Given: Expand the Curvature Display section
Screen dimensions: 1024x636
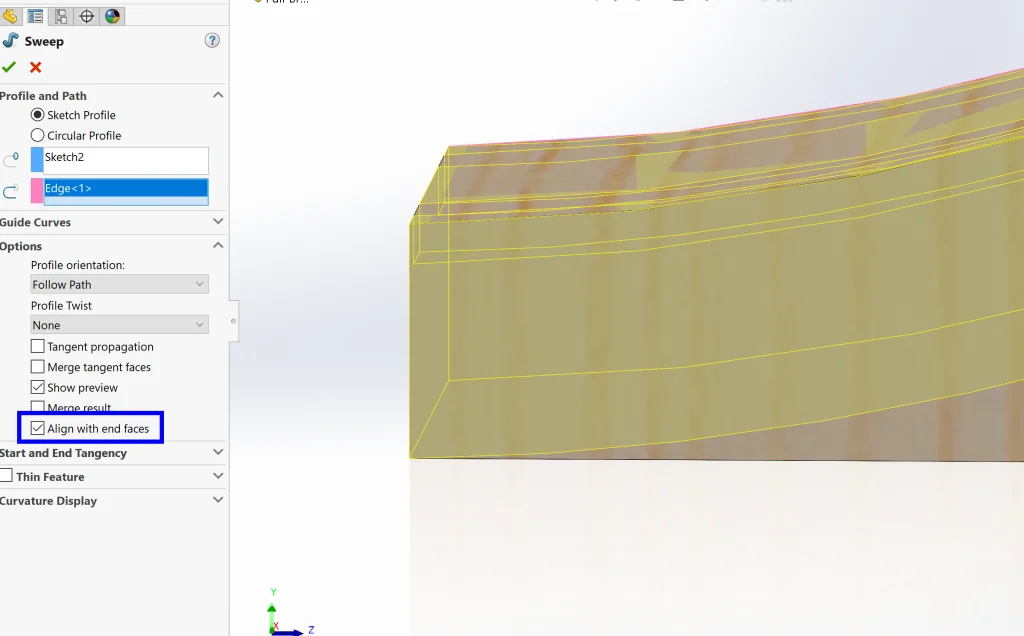Looking at the screenshot, I should 218,500.
